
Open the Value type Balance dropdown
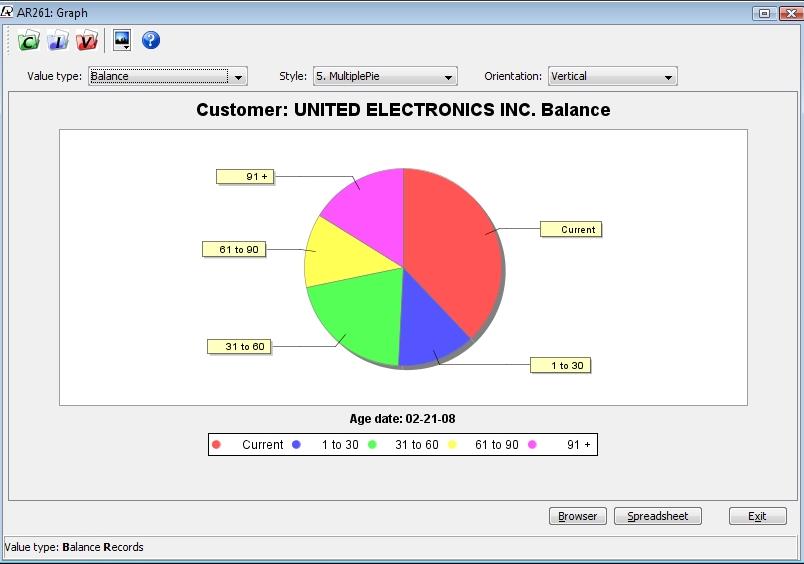(x=168, y=76)
